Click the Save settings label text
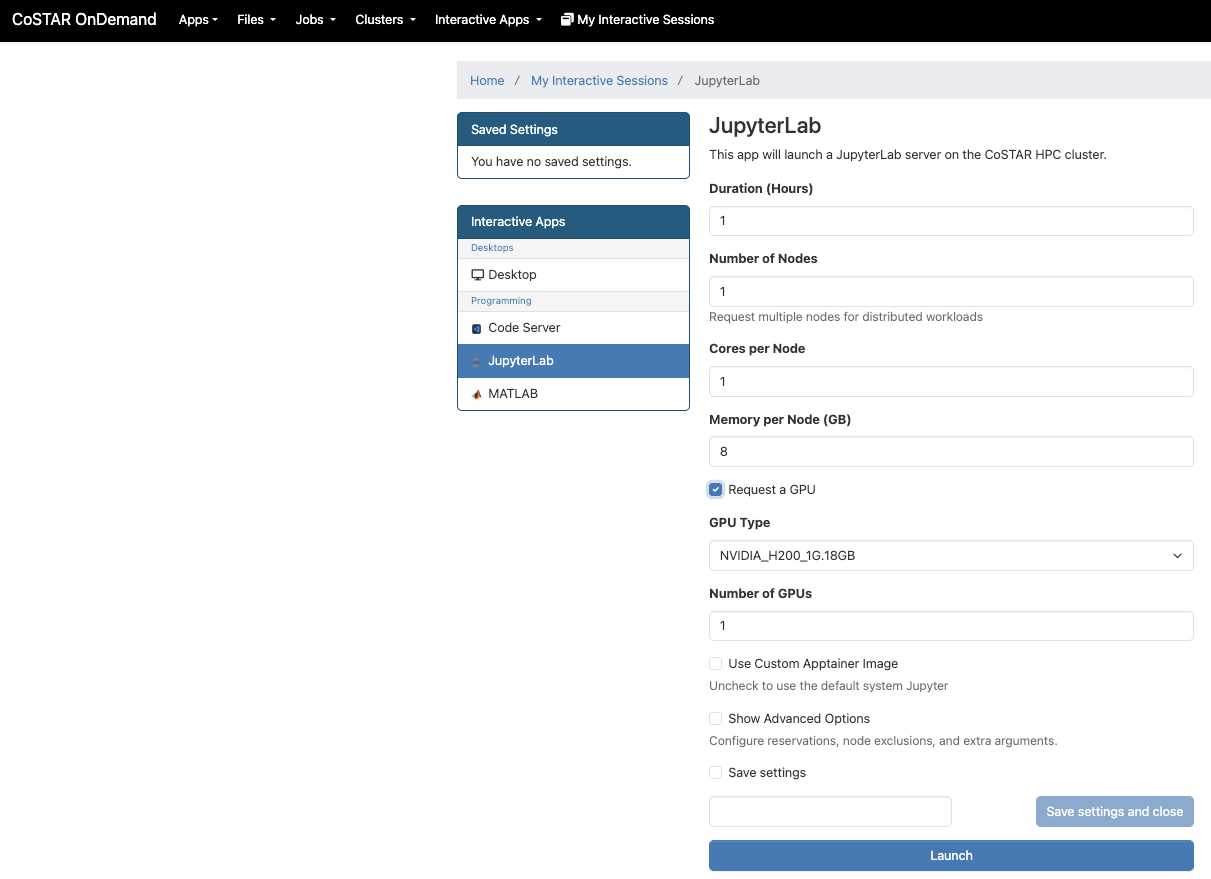 click(x=767, y=773)
